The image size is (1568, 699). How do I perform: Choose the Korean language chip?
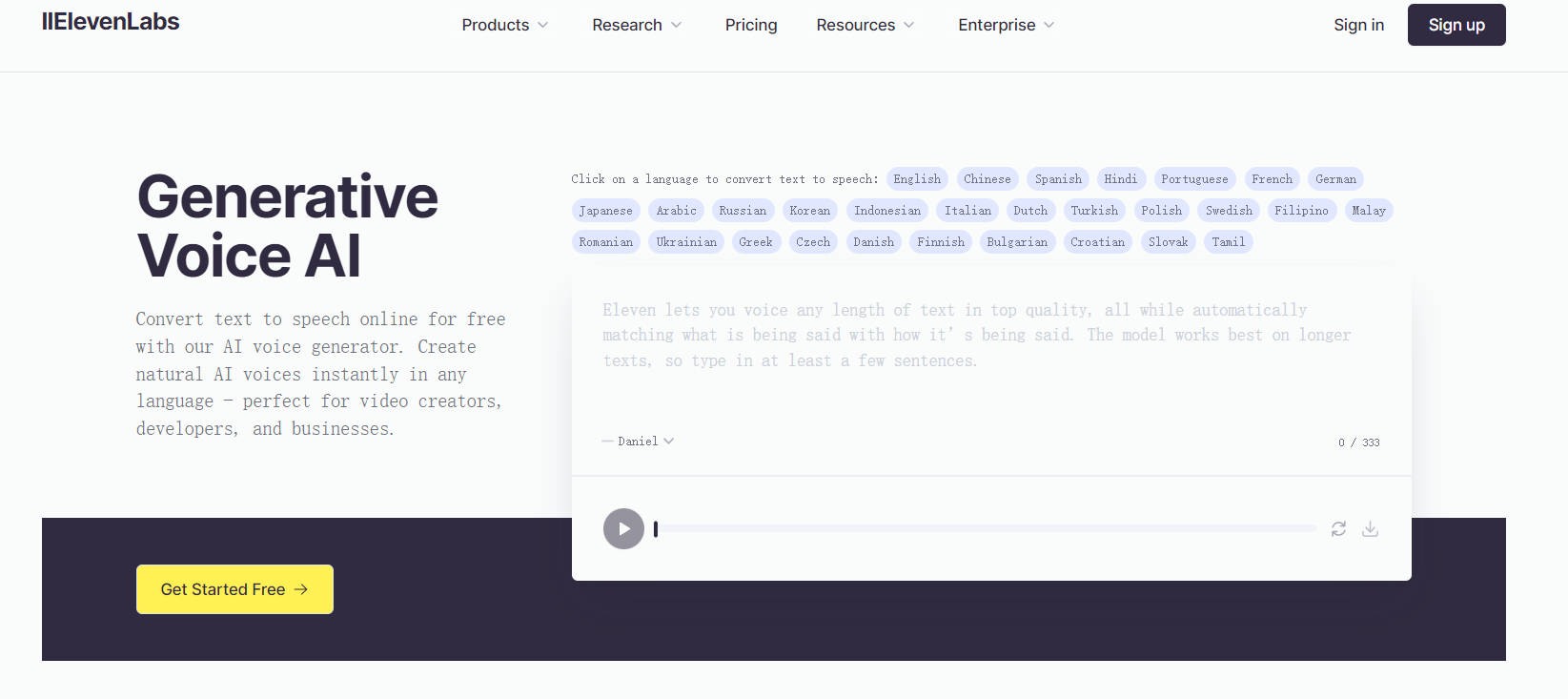(x=810, y=211)
